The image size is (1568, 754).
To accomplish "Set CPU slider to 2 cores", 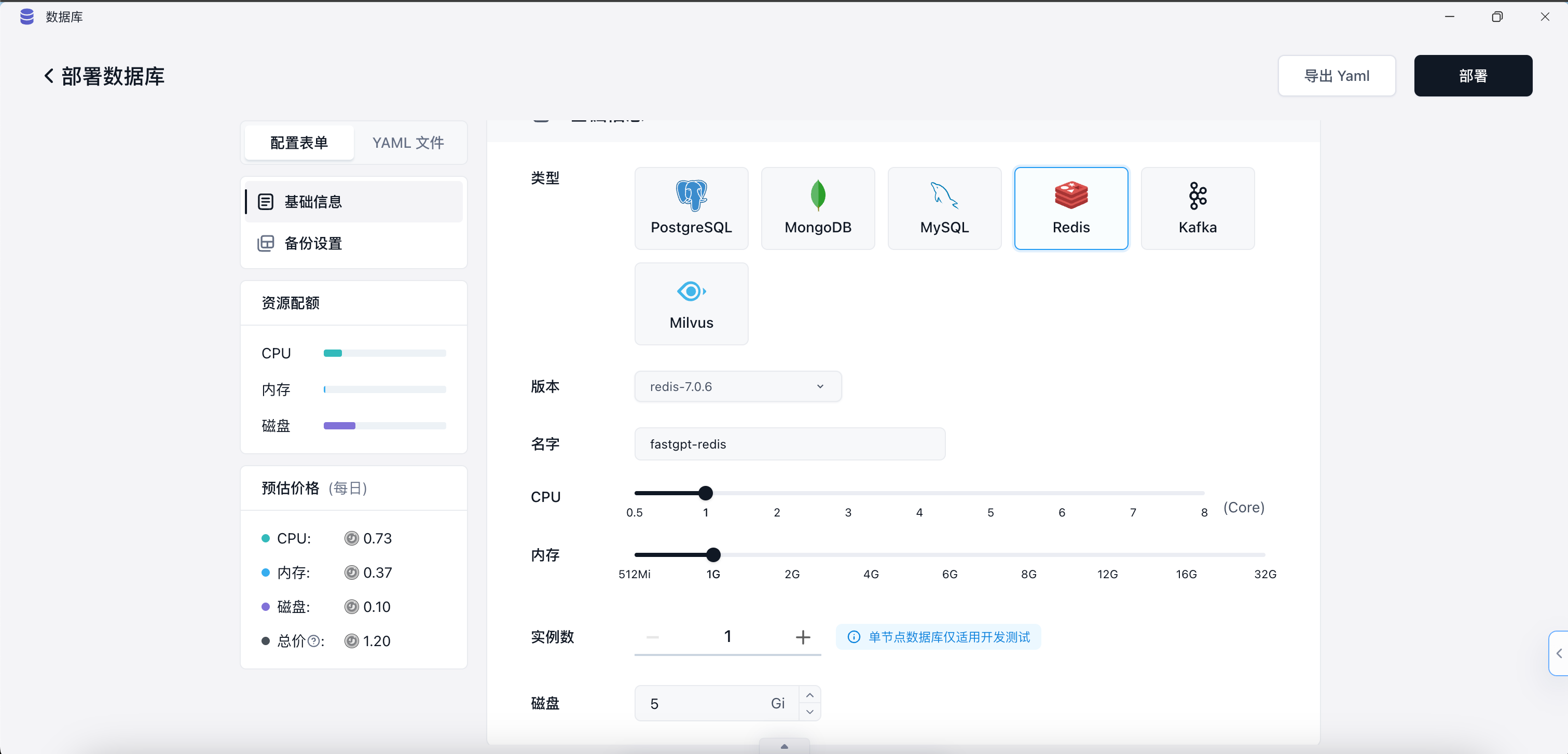I will click(777, 493).
